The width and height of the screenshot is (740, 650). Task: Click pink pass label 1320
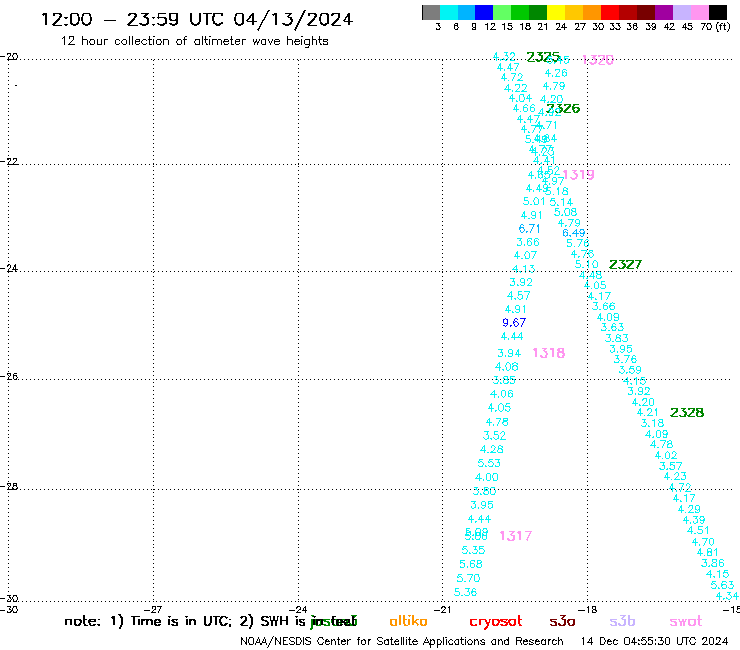pos(598,59)
